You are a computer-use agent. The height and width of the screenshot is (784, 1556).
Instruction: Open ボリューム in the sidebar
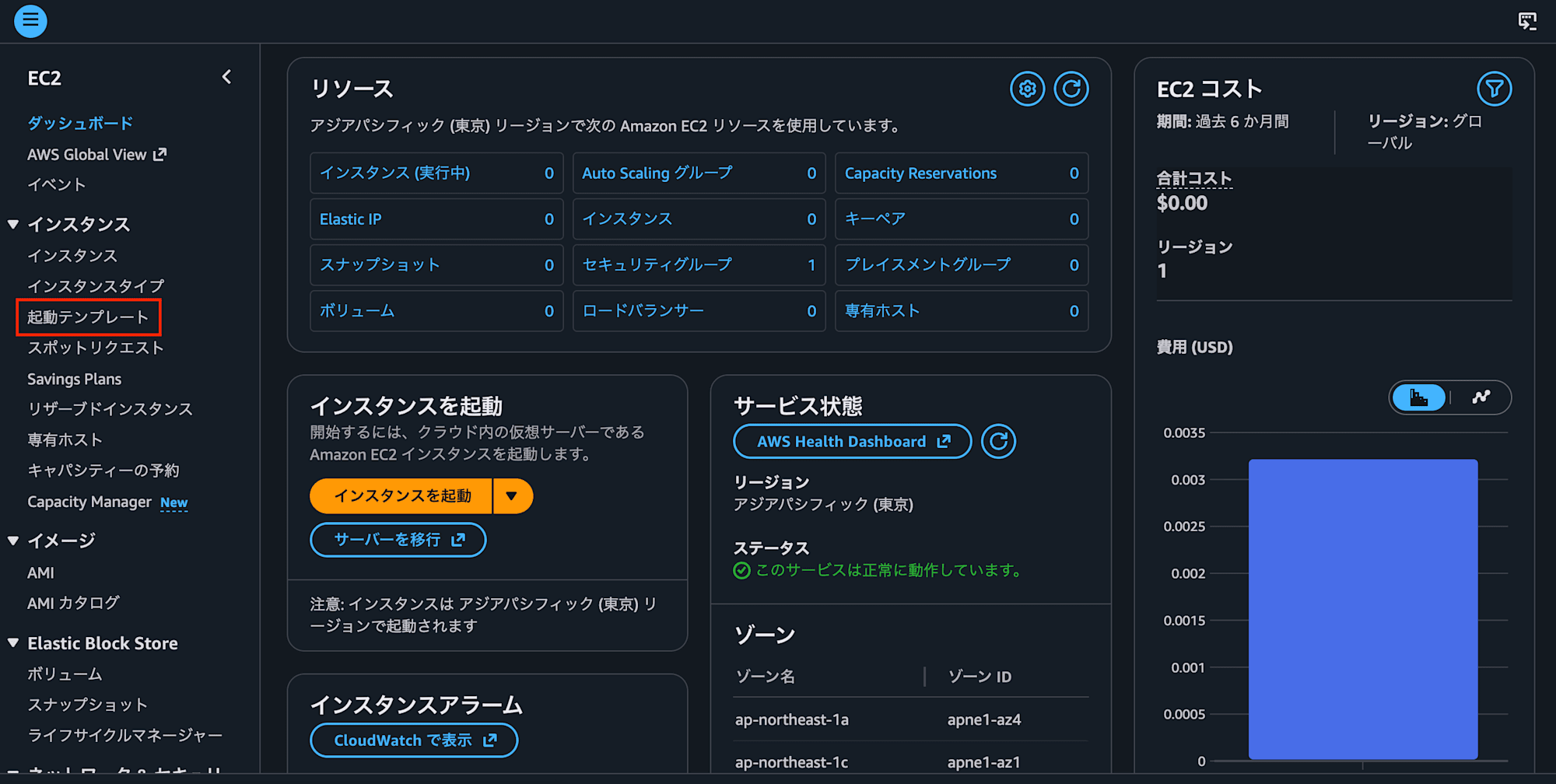(x=65, y=674)
